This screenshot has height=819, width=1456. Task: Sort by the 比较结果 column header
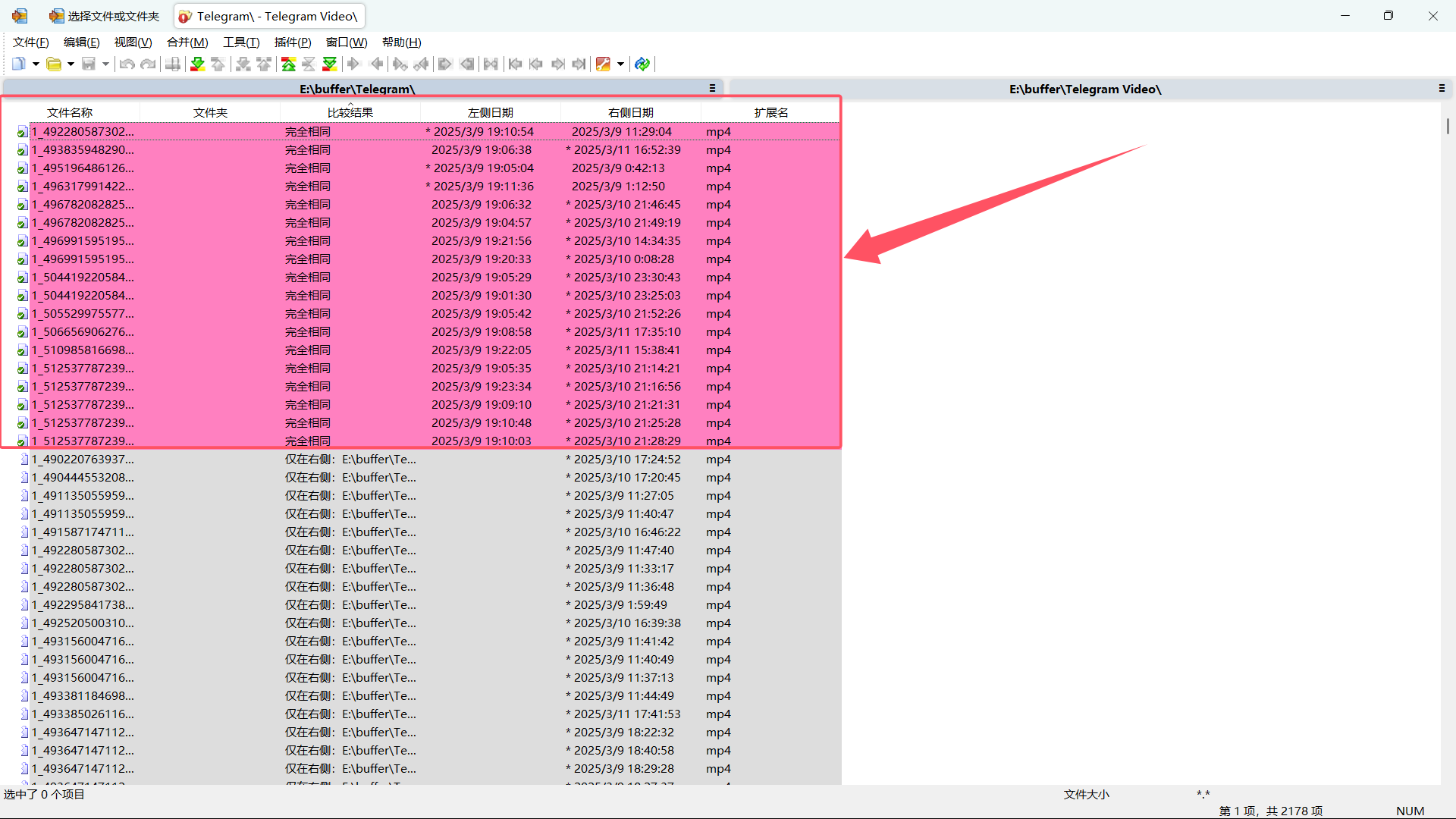pyautogui.click(x=350, y=112)
